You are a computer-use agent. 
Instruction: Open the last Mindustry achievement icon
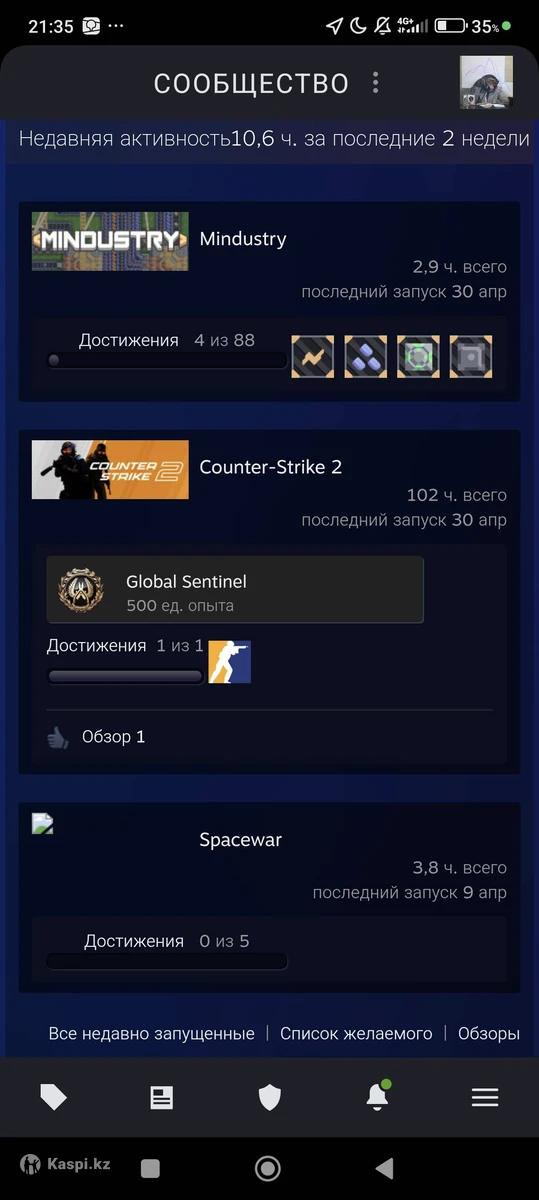click(471, 356)
